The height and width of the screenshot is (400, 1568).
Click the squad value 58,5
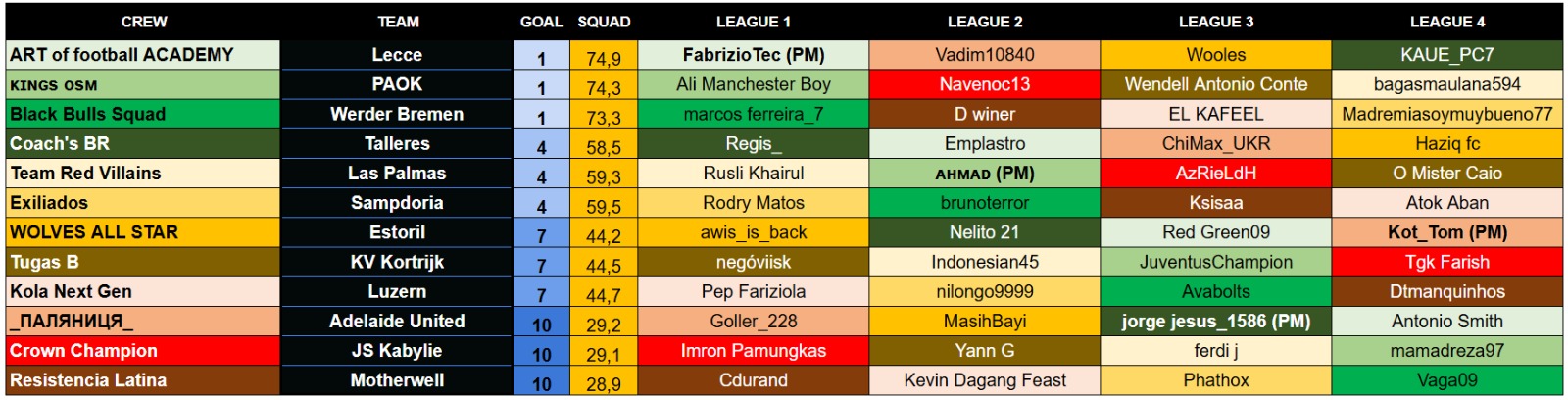[x=604, y=147]
